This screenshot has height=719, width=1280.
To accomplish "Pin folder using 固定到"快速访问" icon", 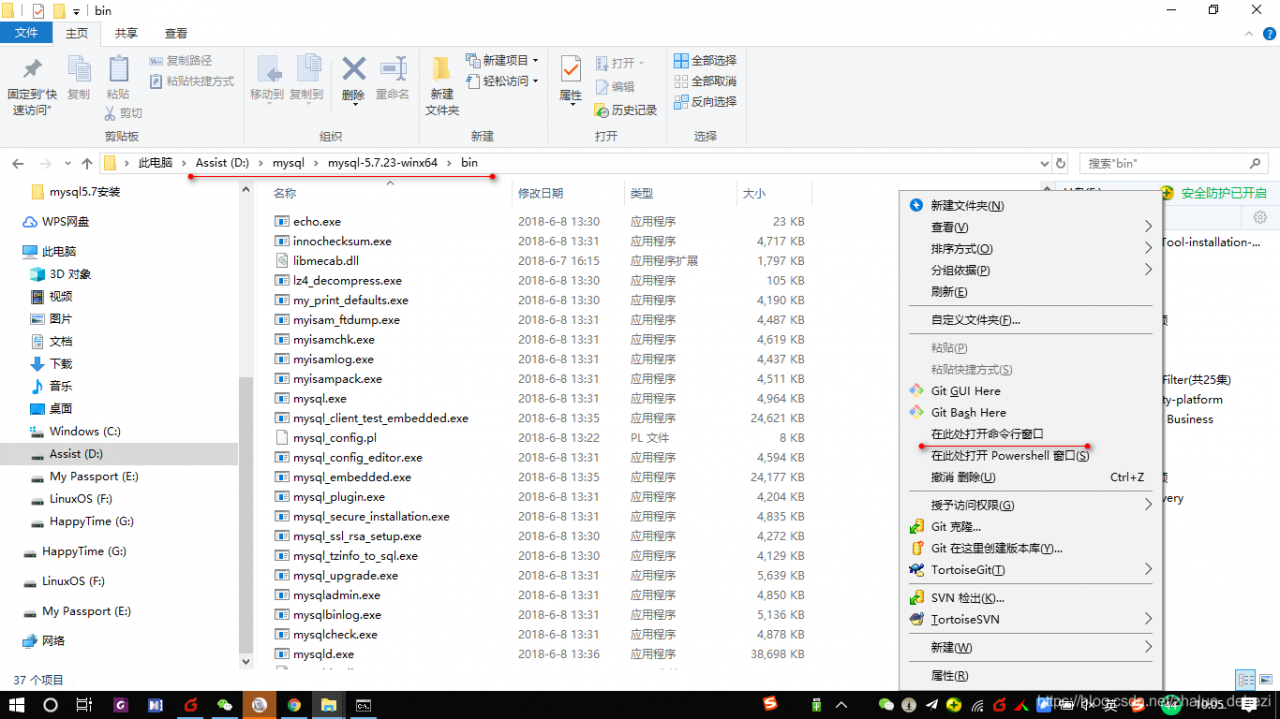I will (x=32, y=70).
